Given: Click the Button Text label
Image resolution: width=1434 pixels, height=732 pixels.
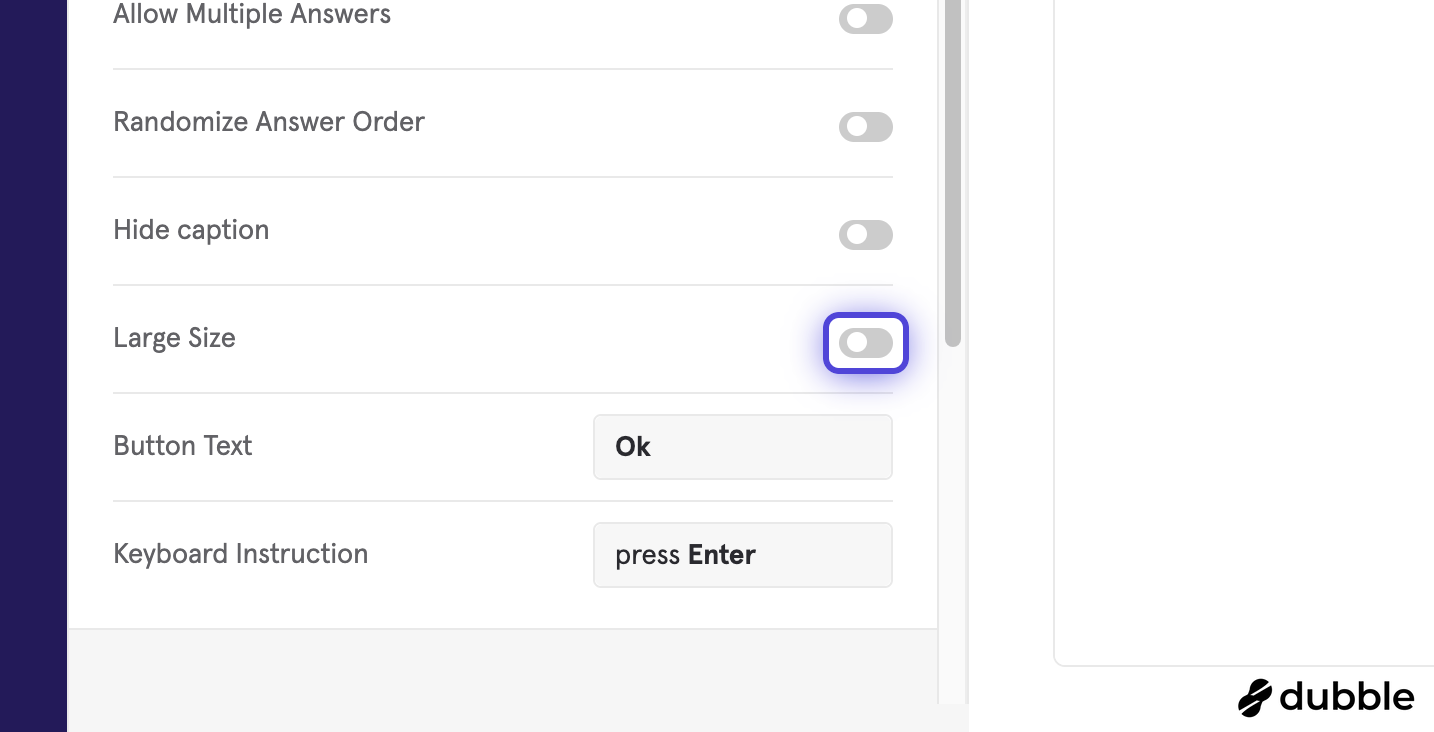Looking at the screenshot, I should [183, 446].
